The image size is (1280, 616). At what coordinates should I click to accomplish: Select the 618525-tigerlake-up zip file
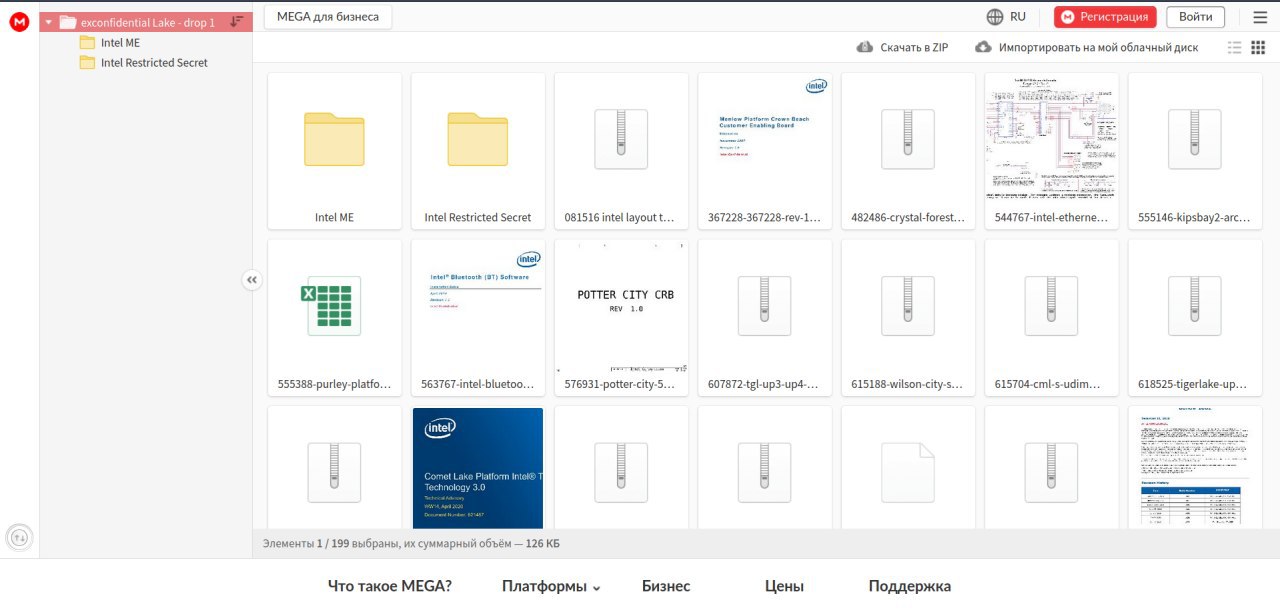click(1195, 318)
